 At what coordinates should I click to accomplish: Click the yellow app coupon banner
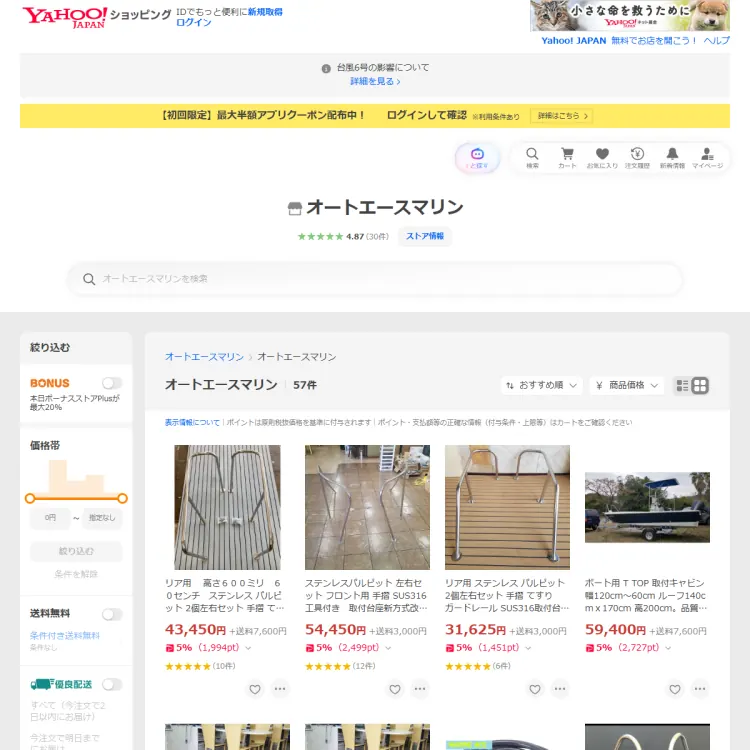[375, 116]
